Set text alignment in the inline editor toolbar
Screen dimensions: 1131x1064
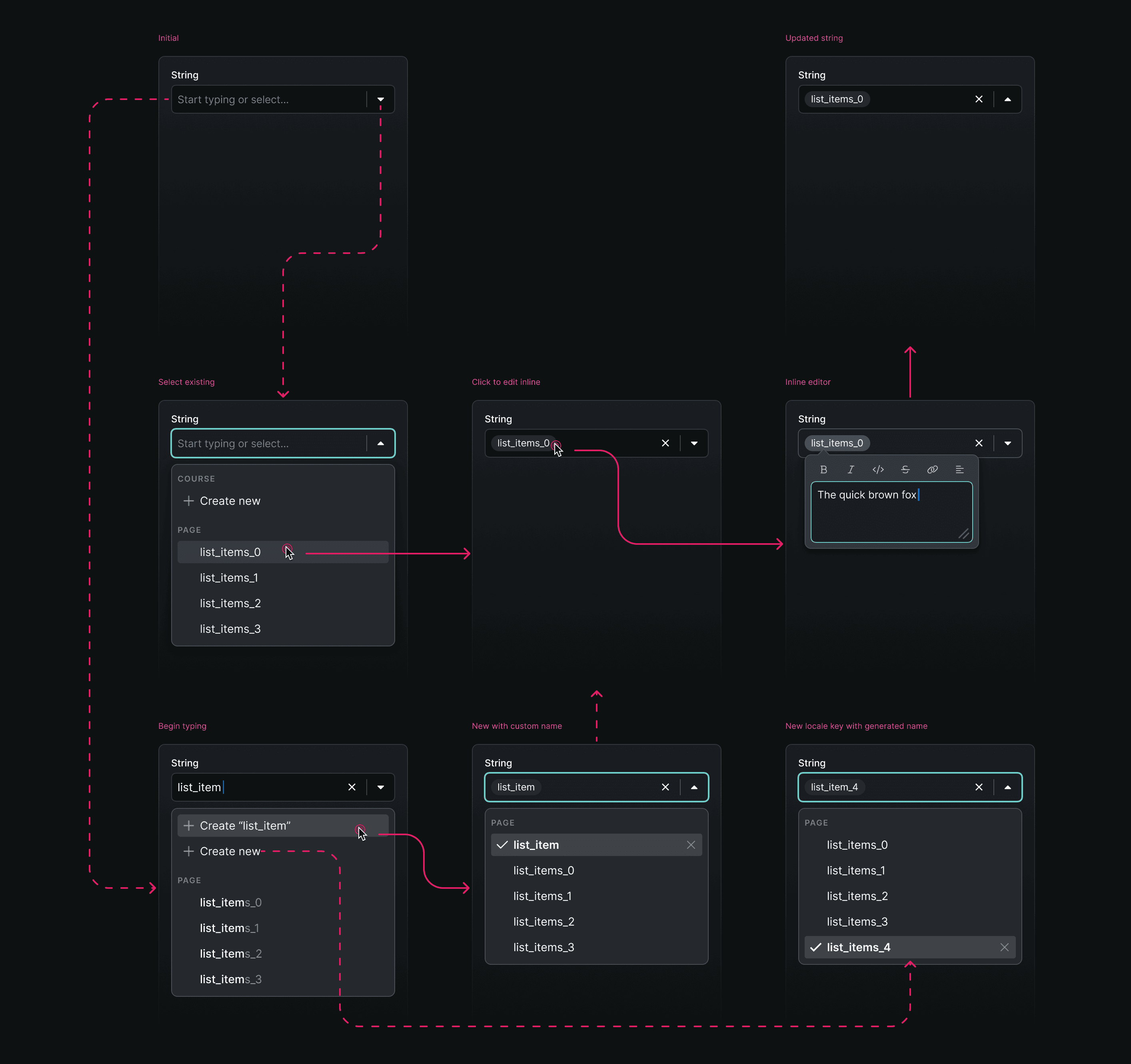pyautogui.click(x=960, y=470)
